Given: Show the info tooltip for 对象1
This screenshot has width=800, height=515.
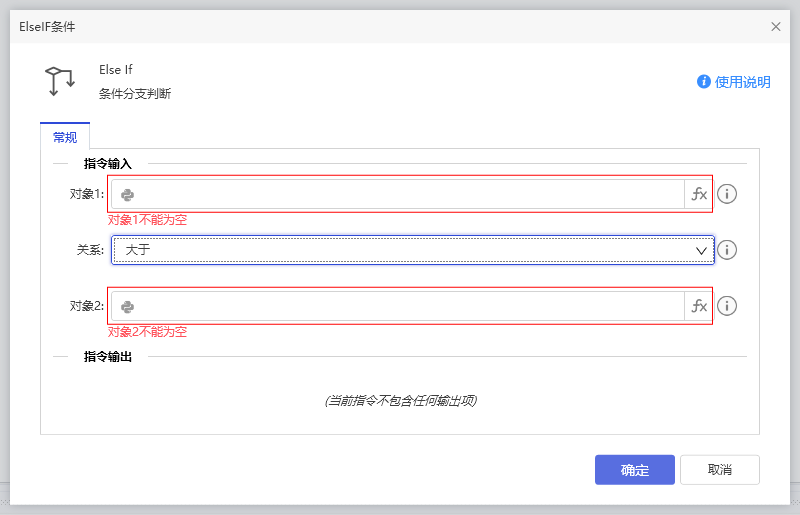Looking at the screenshot, I should 727,194.
